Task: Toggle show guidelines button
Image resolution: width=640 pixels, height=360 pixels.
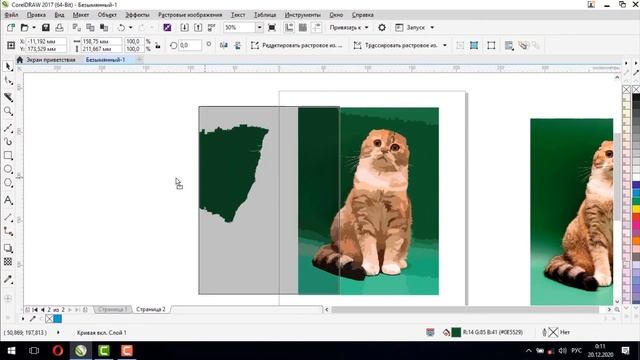Action: pos(316,27)
